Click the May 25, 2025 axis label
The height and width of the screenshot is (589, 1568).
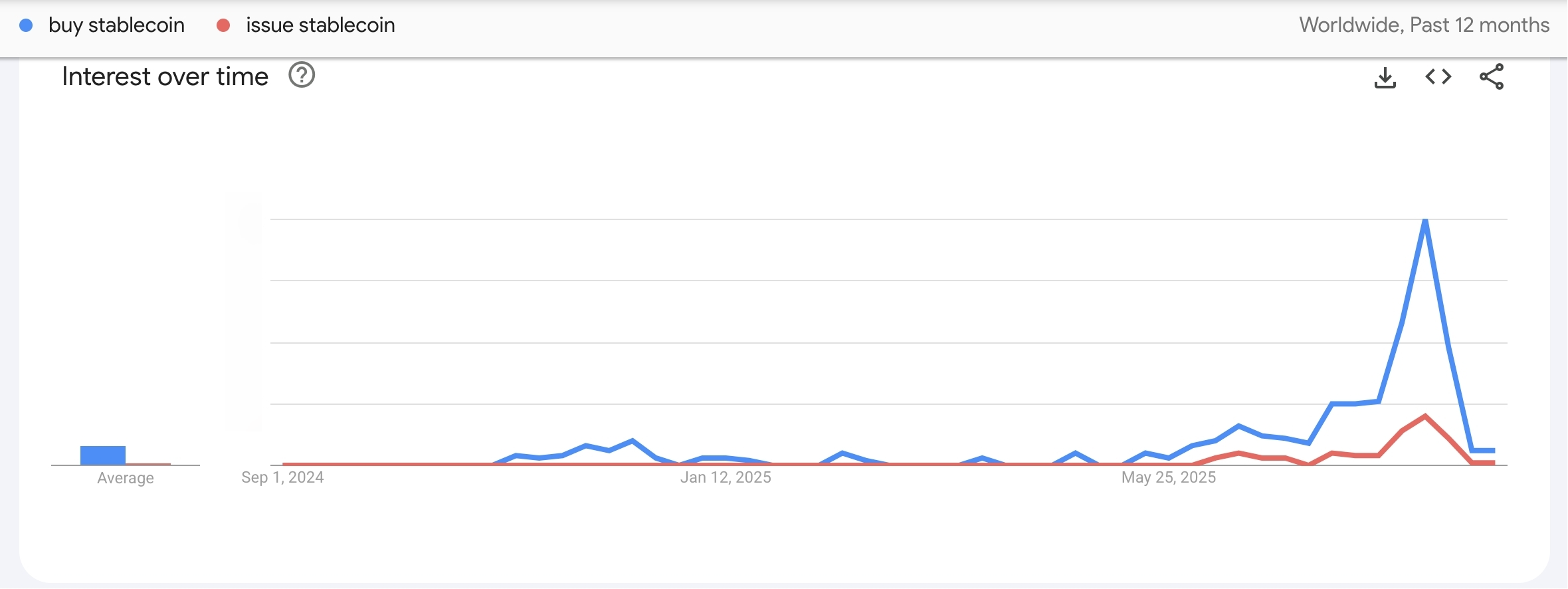point(1169,477)
